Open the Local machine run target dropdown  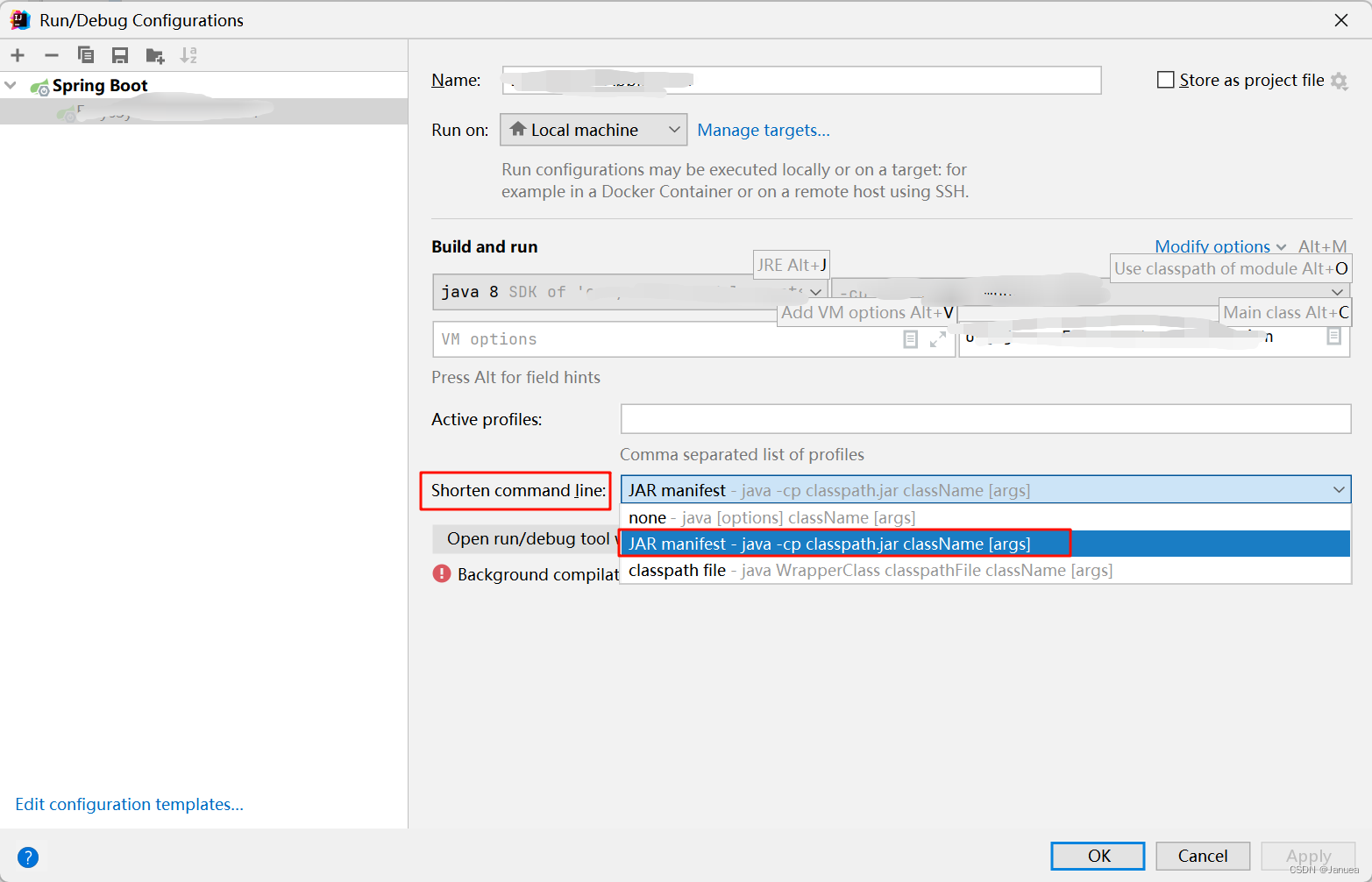594,130
